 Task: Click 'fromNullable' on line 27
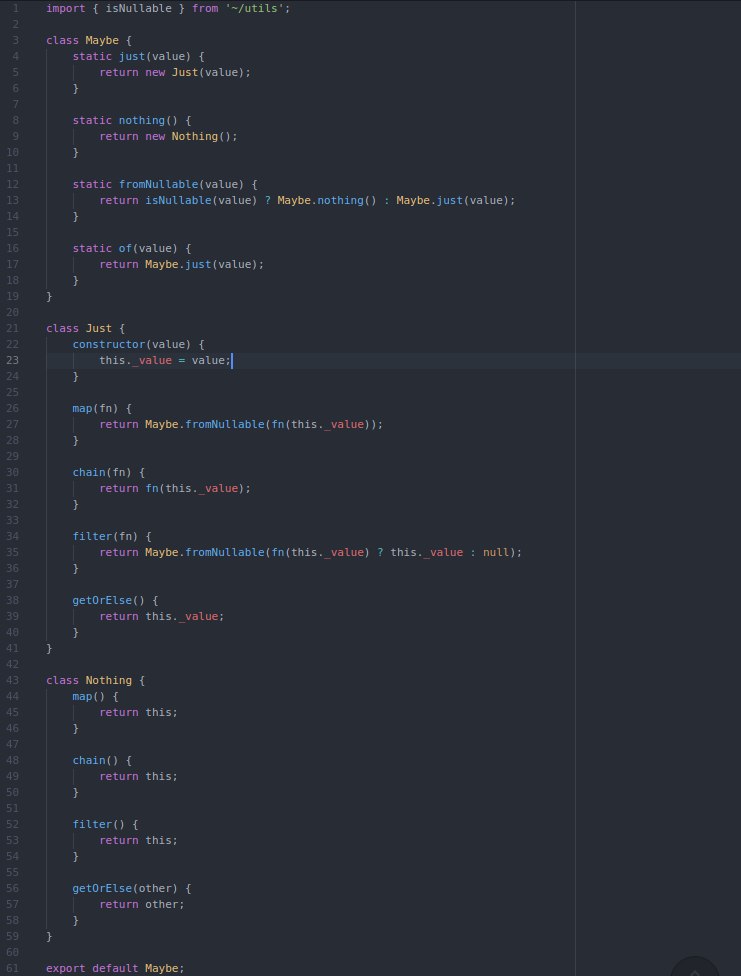pyautogui.click(x=225, y=425)
